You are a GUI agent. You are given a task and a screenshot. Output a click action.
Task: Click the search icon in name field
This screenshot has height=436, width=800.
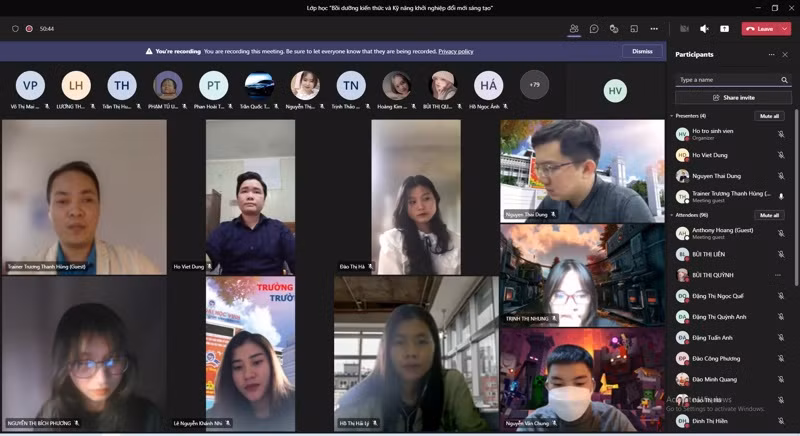click(x=784, y=79)
